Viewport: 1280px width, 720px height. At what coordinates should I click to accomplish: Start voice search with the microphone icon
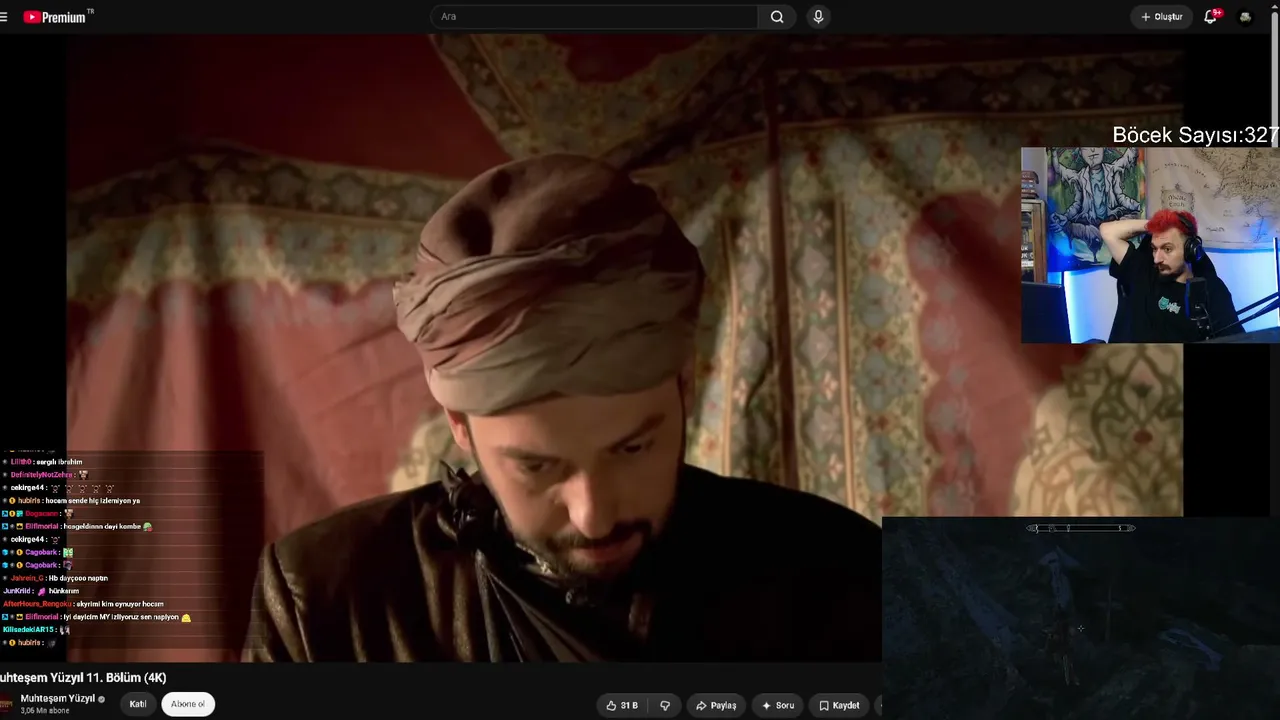818,17
